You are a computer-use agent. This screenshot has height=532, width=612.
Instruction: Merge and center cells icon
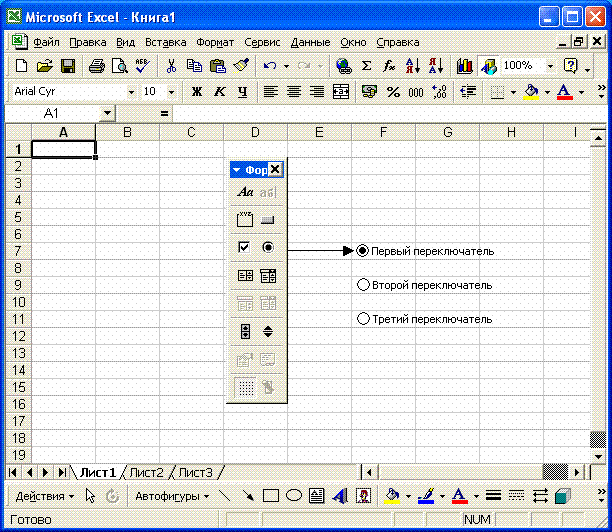click(x=341, y=92)
